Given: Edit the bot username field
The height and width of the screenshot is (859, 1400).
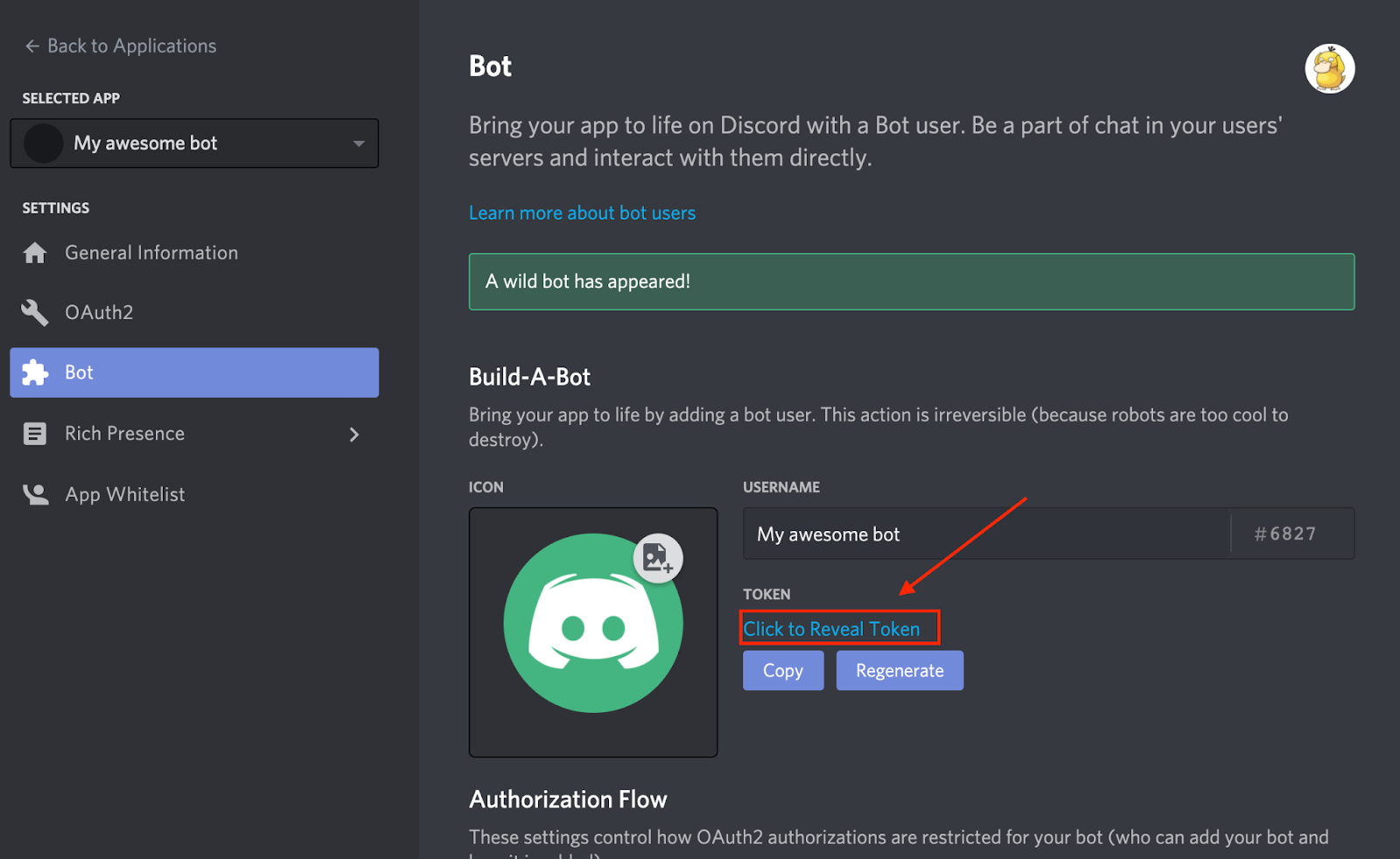Looking at the screenshot, I should pyautogui.click(x=986, y=534).
